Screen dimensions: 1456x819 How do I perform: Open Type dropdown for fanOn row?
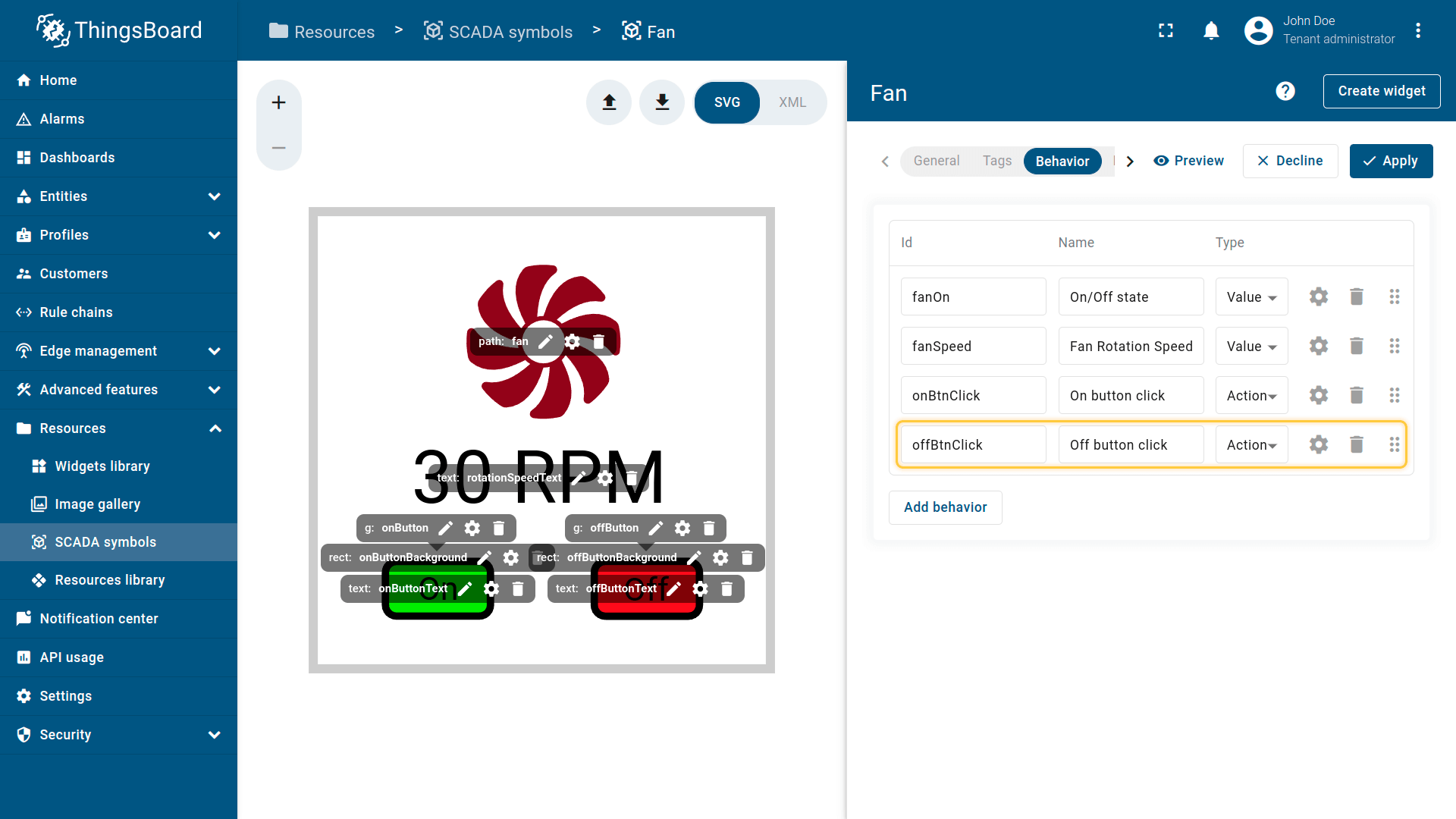tap(1251, 297)
